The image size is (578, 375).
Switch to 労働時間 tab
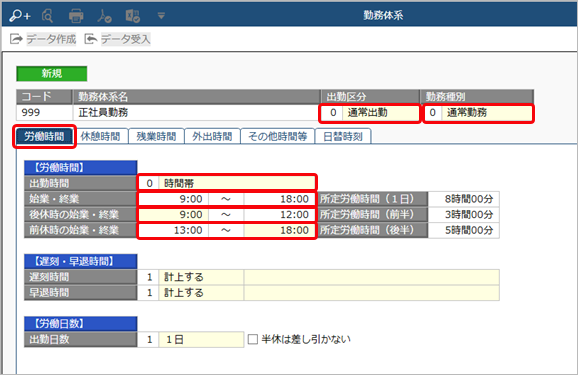pos(44,136)
